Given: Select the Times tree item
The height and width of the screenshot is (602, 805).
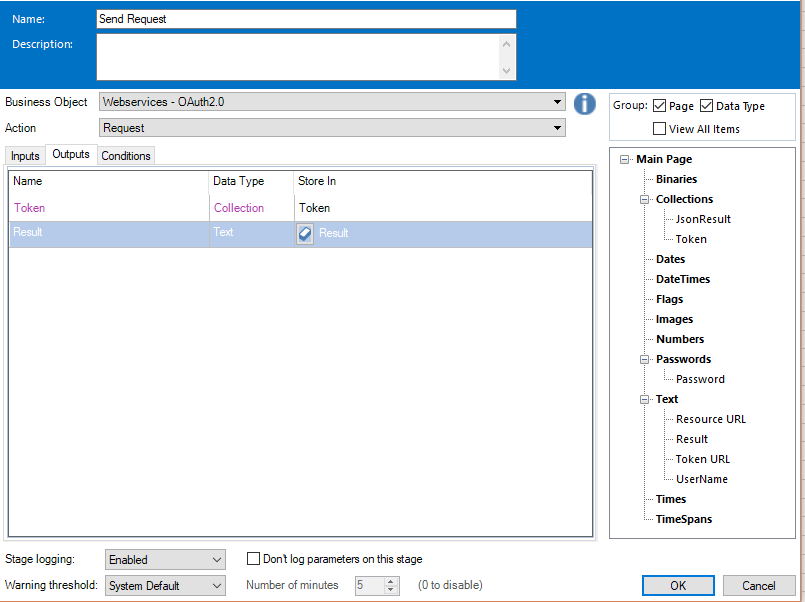Looking at the screenshot, I should pos(670,499).
